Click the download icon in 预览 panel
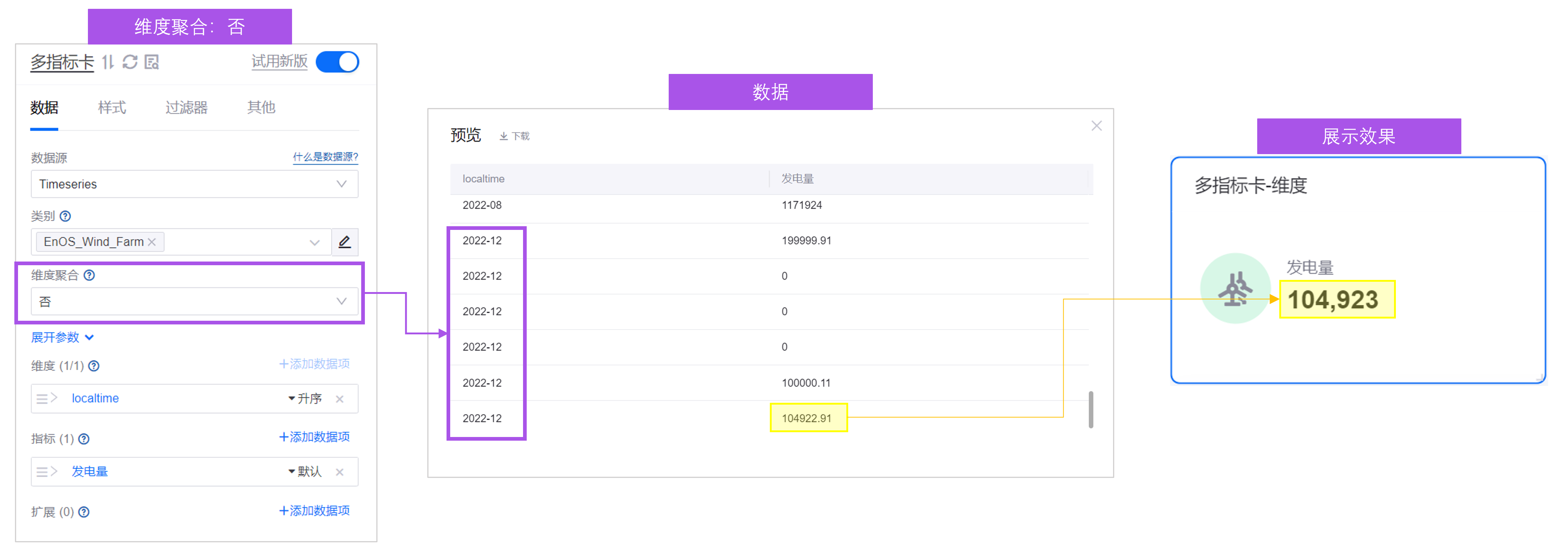 pyautogui.click(x=504, y=136)
